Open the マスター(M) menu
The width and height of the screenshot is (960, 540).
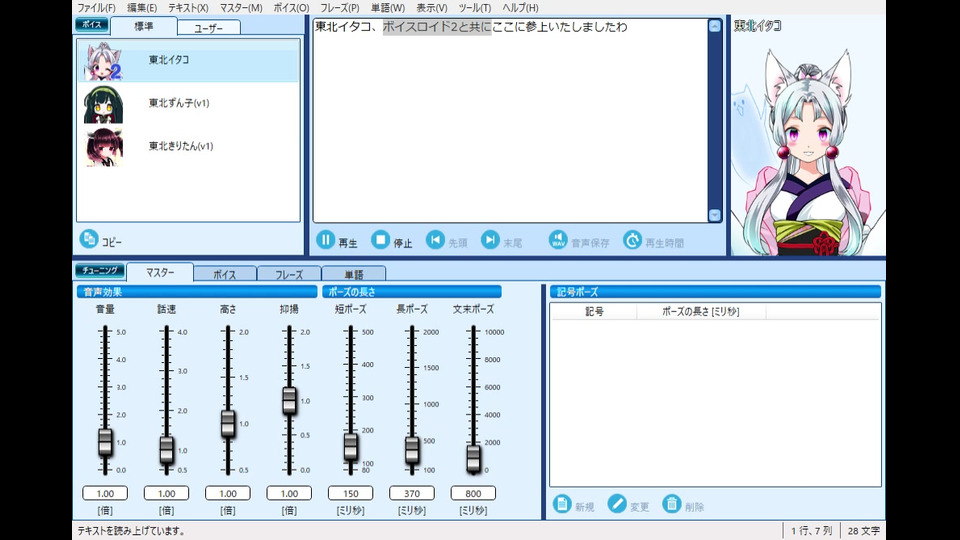(241, 7)
